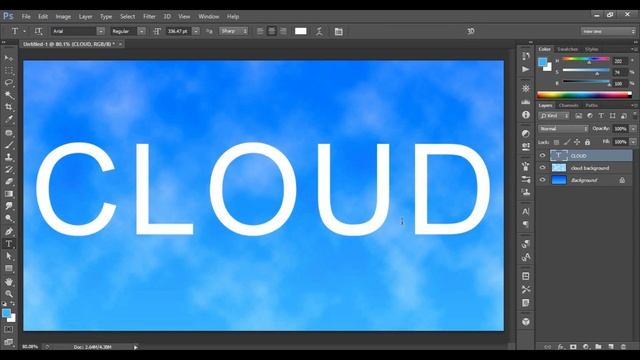Filter layers by type layers

point(601,116)
